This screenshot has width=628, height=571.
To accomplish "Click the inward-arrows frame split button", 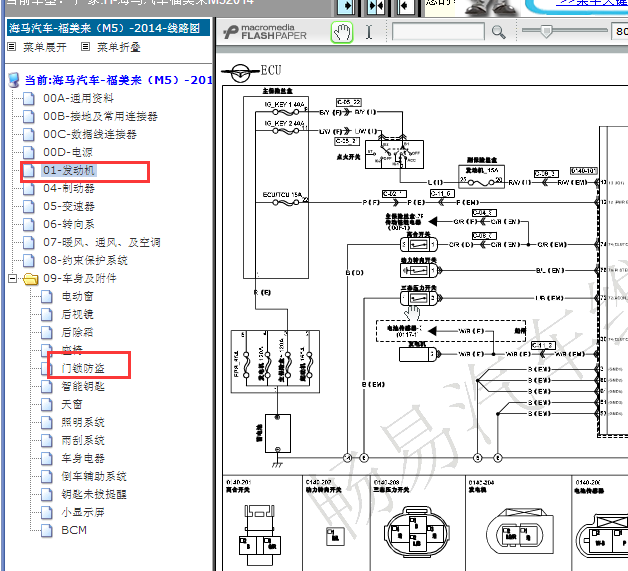I will [x=376, y=6].
